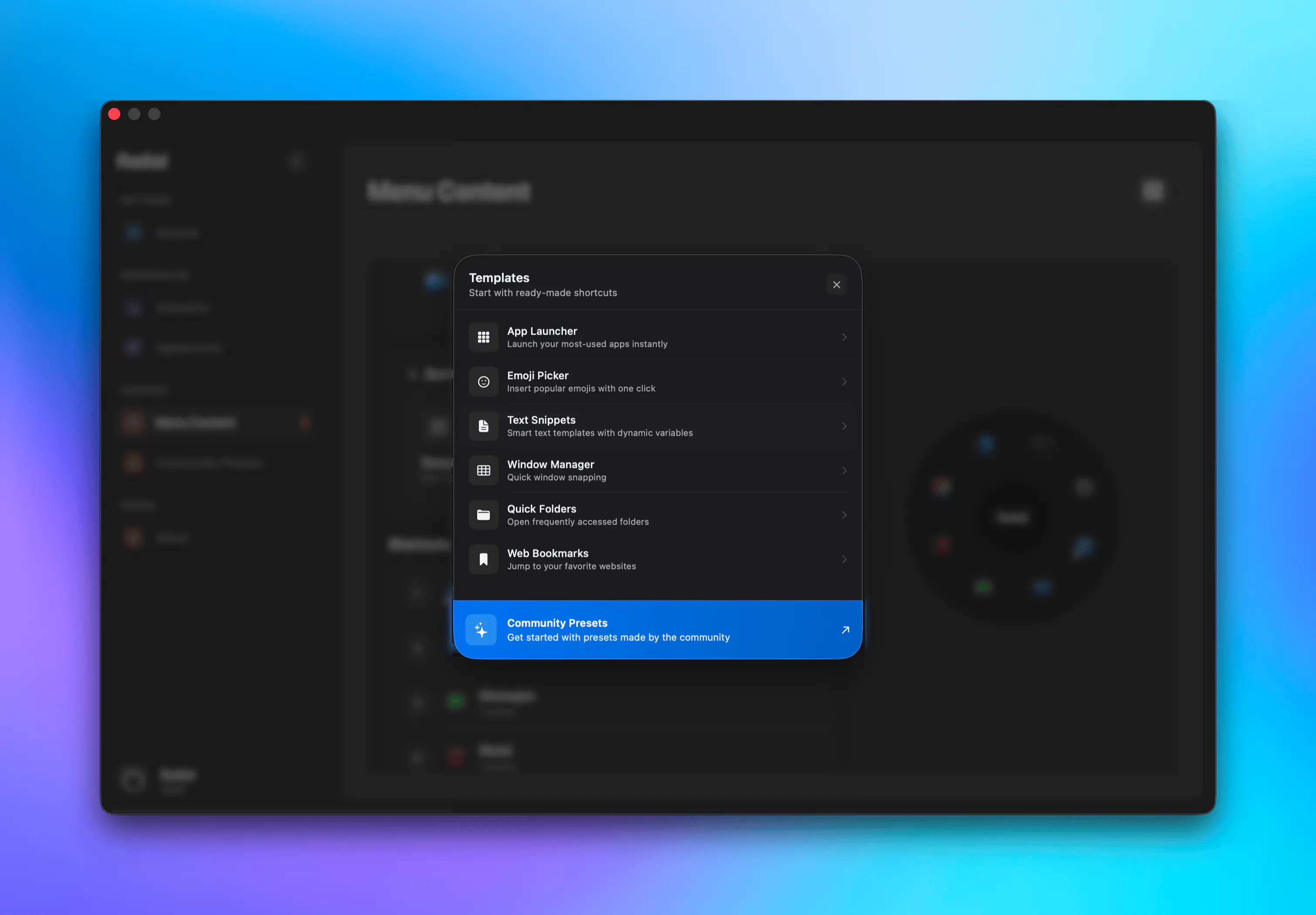
Task: Open Web Bookmarks via its chevron
Action: (844, 559)
